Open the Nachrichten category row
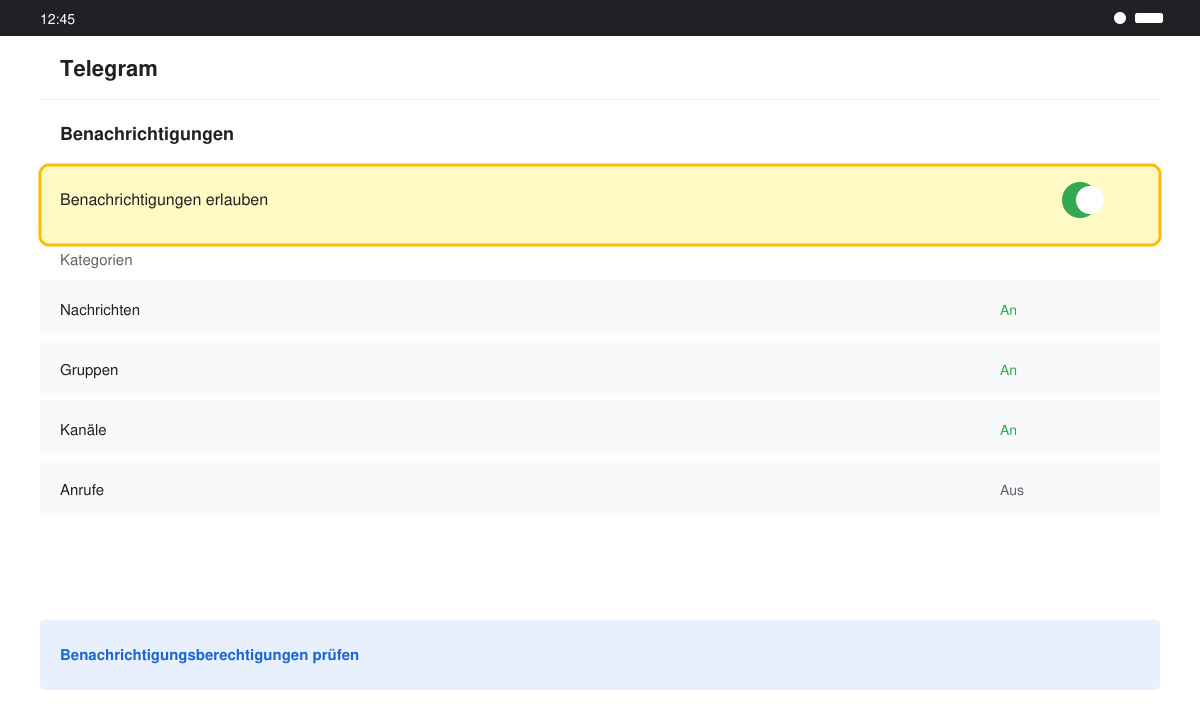 (600, 307)
